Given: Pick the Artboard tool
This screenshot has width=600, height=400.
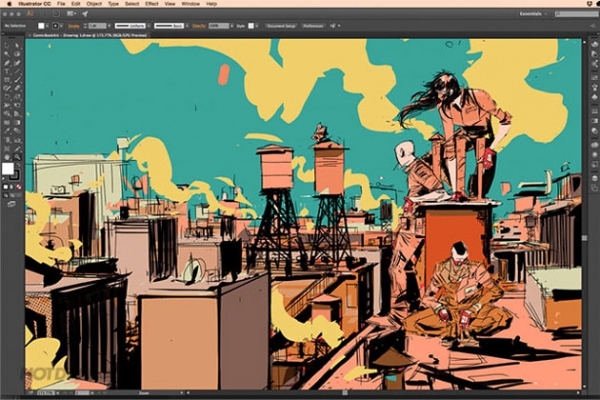Looking at the screenshot, I should click(7, 149).
